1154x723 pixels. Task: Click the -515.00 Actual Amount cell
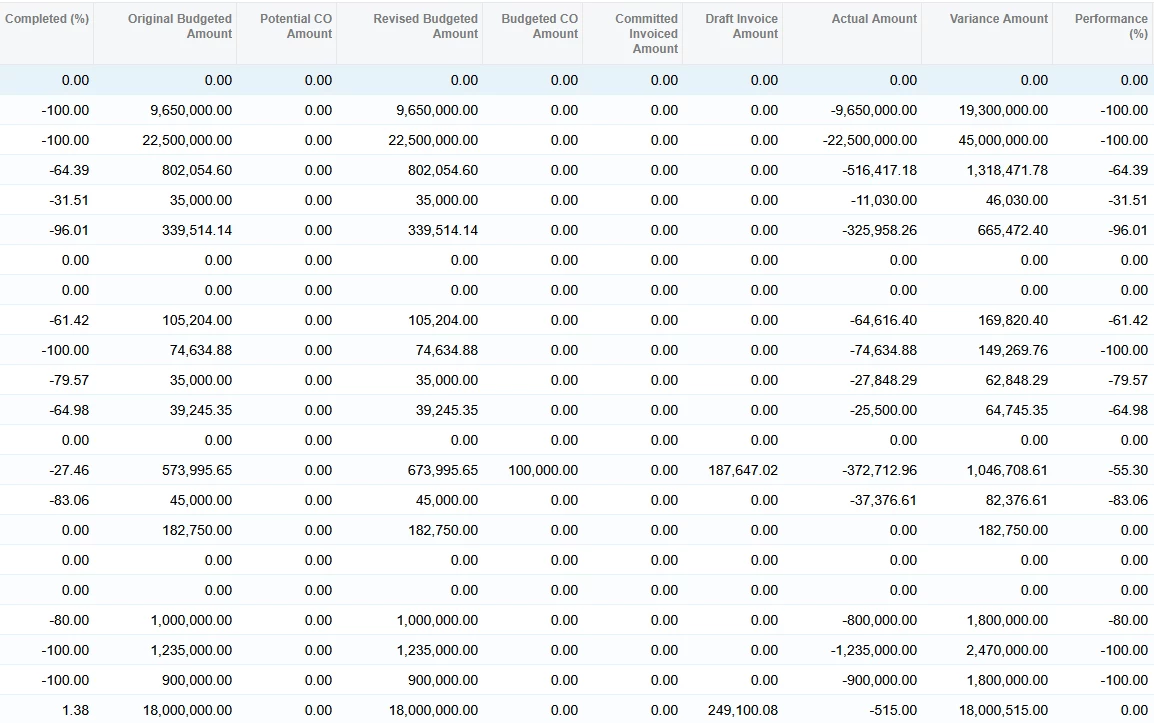(x=893, y=710)
